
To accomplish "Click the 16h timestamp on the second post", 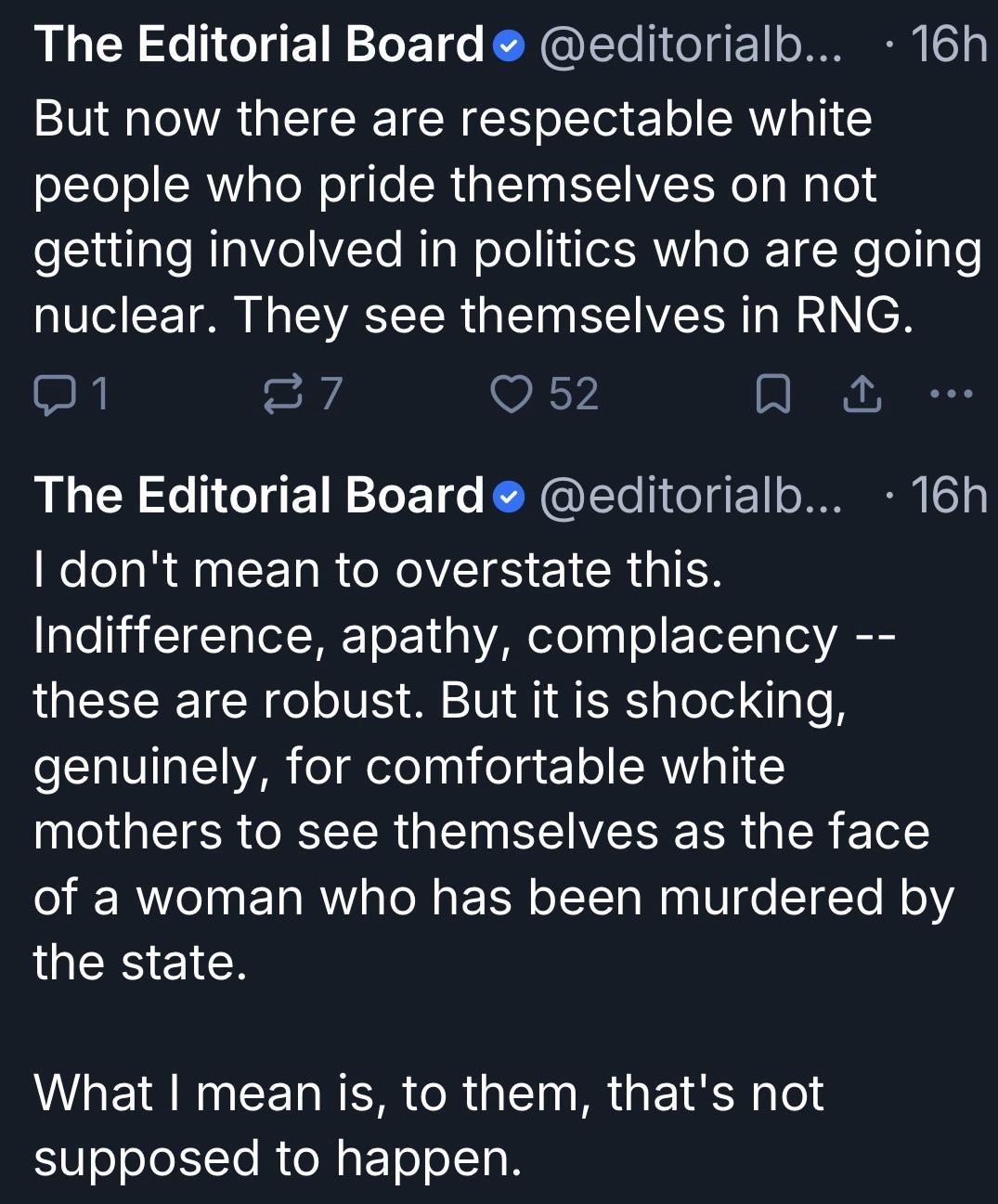I will (x=948, y=497).
